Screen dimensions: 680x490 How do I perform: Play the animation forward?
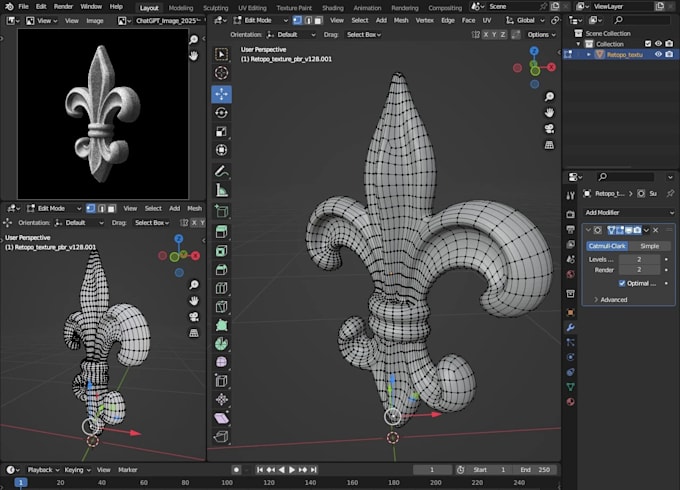(x=292, y=470)
